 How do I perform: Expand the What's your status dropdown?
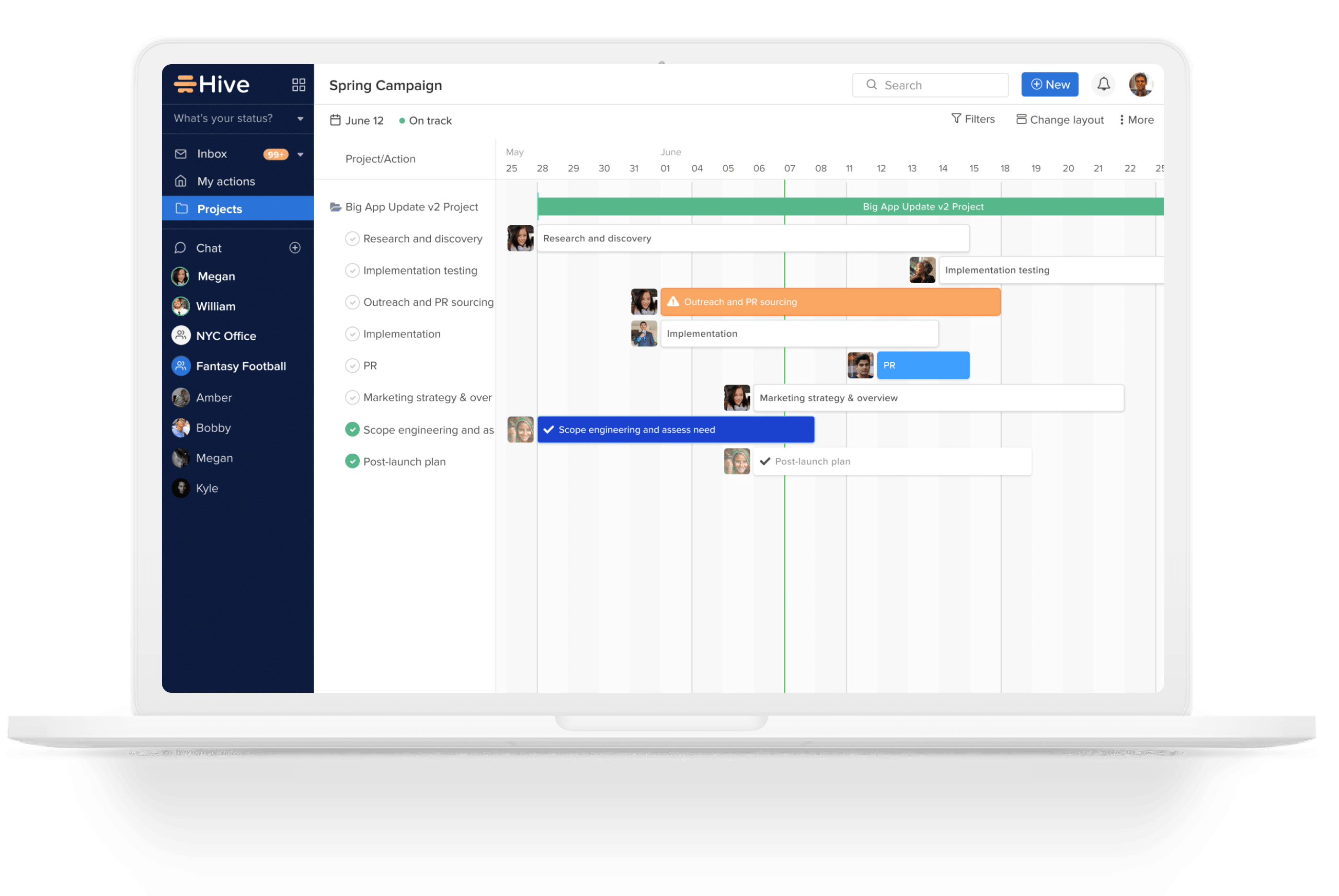(300, 119)
